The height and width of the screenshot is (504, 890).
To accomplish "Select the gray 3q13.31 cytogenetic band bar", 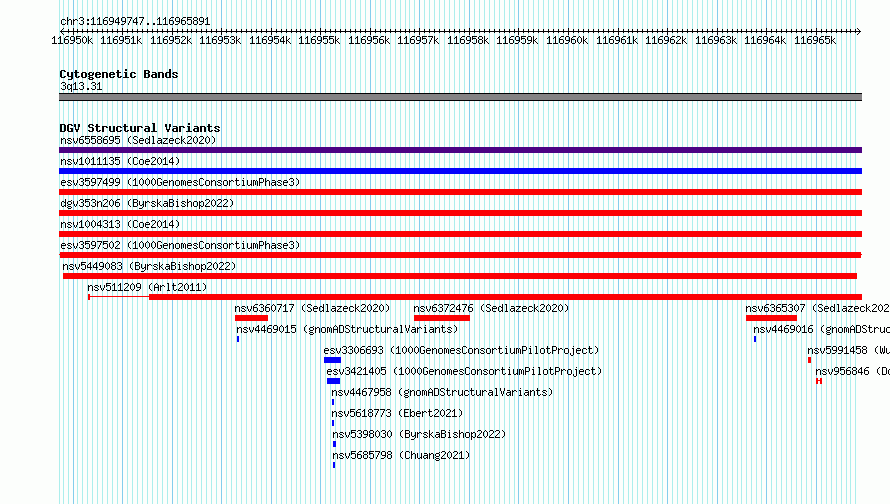I will 460,97.
